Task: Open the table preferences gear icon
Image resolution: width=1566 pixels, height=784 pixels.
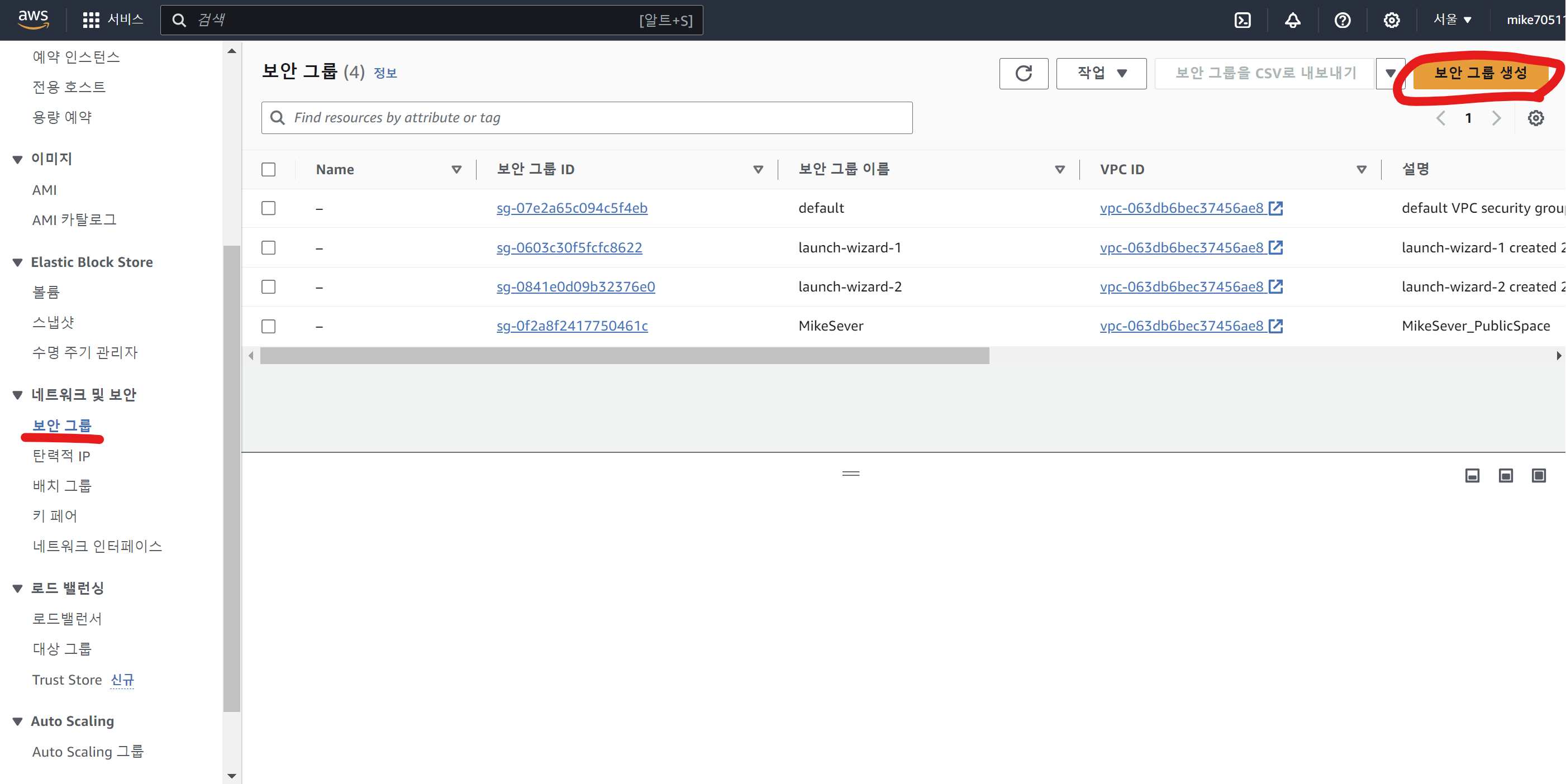Action: pyautogui.click(x=1536, y=118)
